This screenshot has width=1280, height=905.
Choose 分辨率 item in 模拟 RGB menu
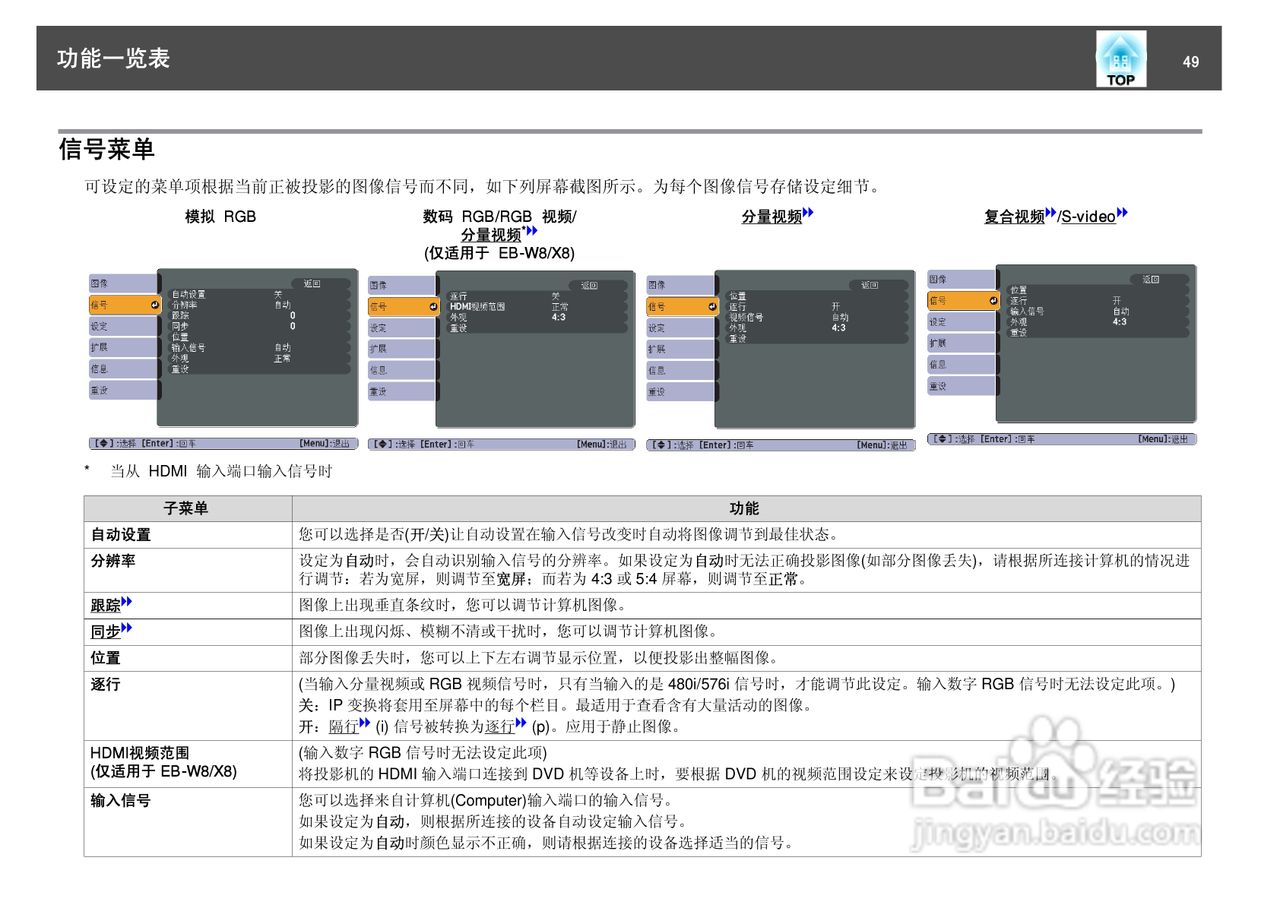[x=184, y=304]
